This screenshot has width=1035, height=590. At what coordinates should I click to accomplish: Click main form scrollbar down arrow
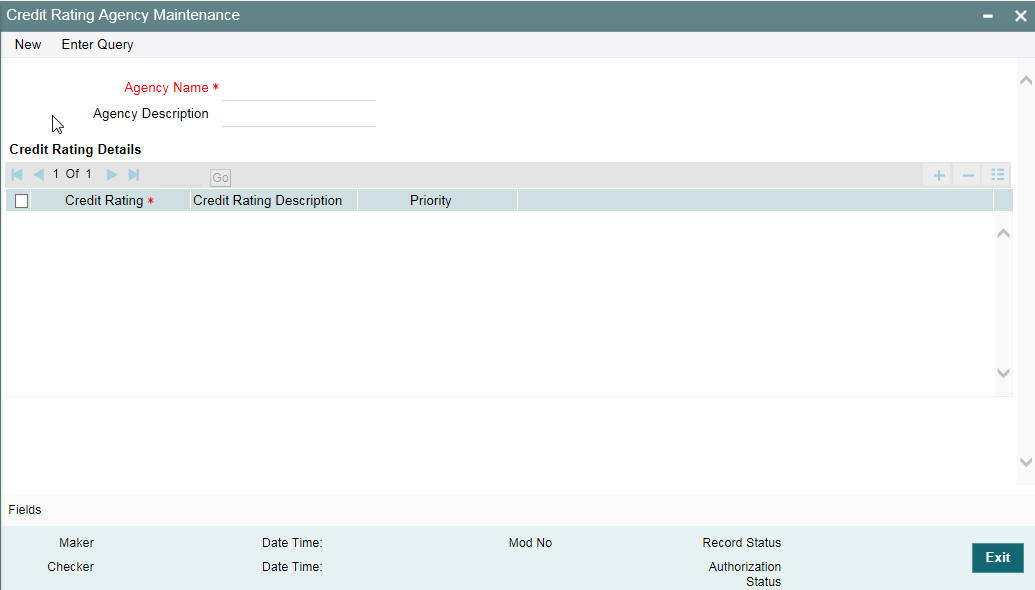(x=1025, y=462)
